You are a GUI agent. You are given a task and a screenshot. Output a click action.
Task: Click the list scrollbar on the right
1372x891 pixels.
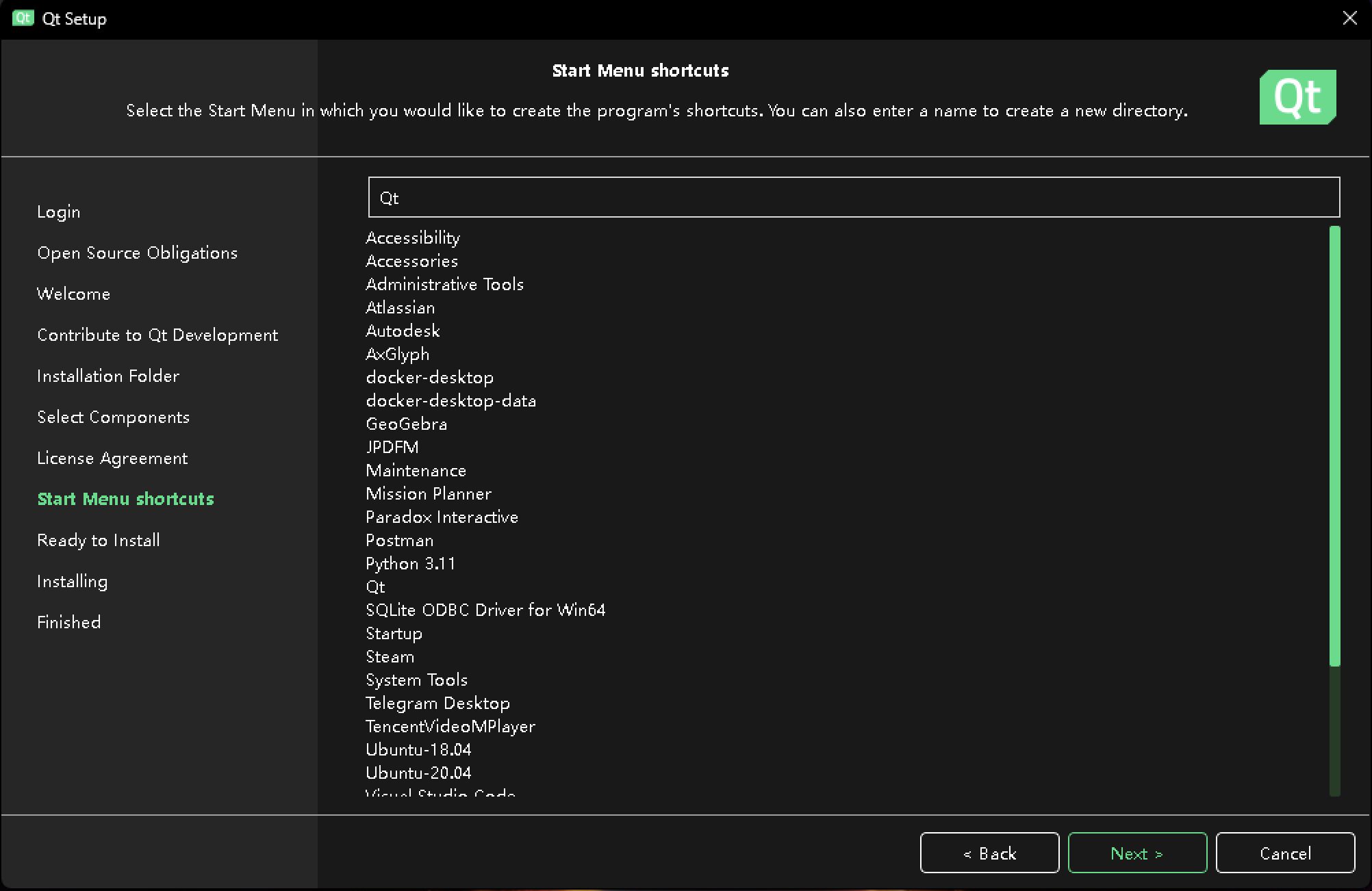click(1335, 445)
